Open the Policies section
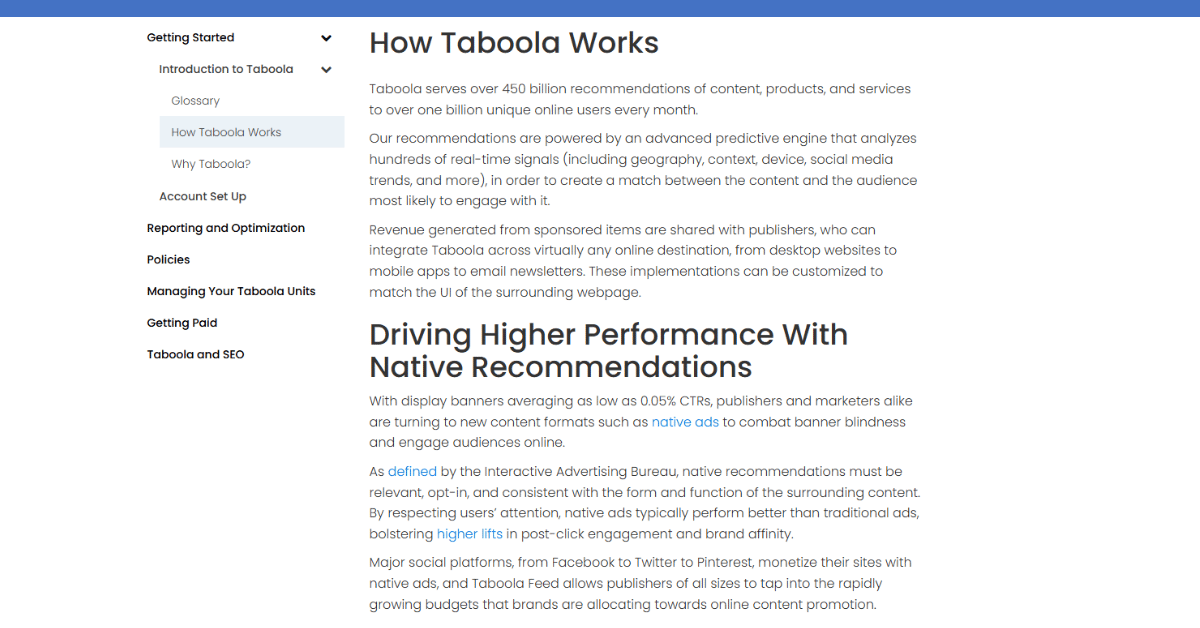Viewport: 1200px width, 628px height. tap(168, 260)
